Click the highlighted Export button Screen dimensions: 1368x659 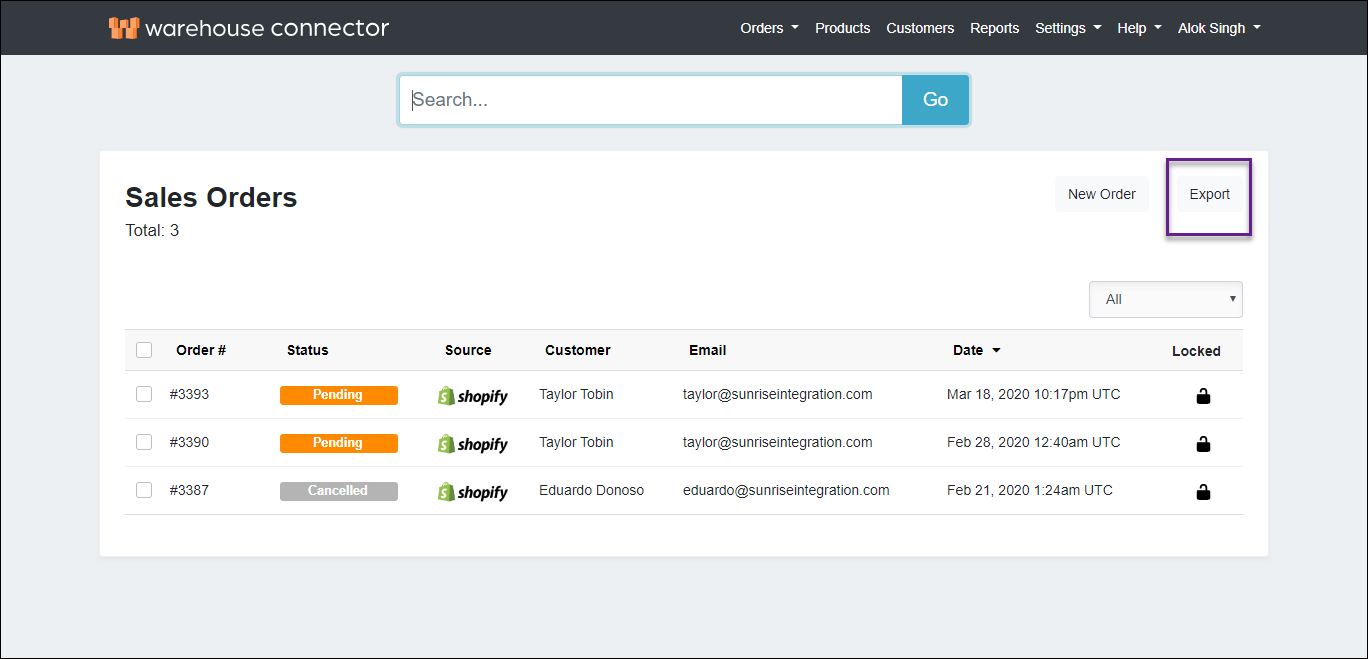pos(1208,194)
